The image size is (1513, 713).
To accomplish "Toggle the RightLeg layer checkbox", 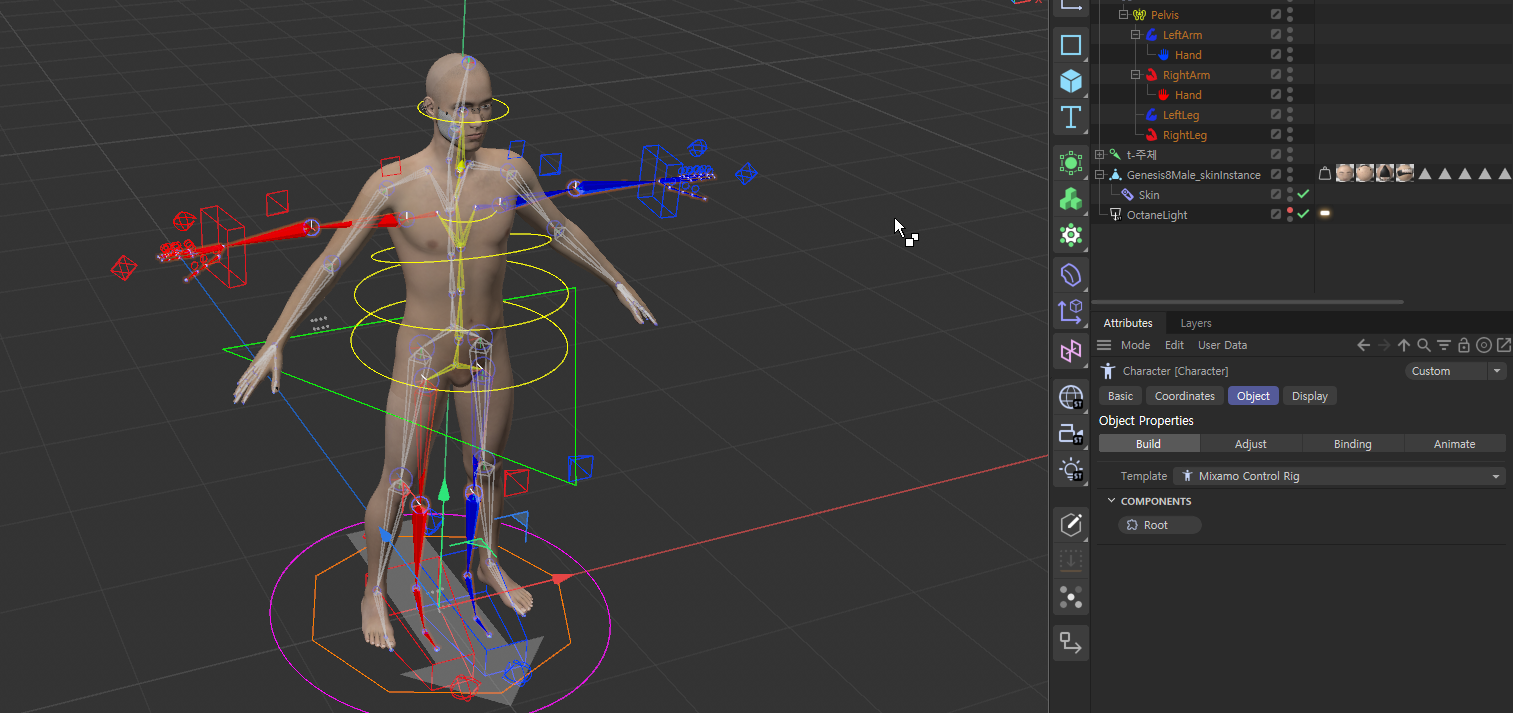I will [1276, 135].
